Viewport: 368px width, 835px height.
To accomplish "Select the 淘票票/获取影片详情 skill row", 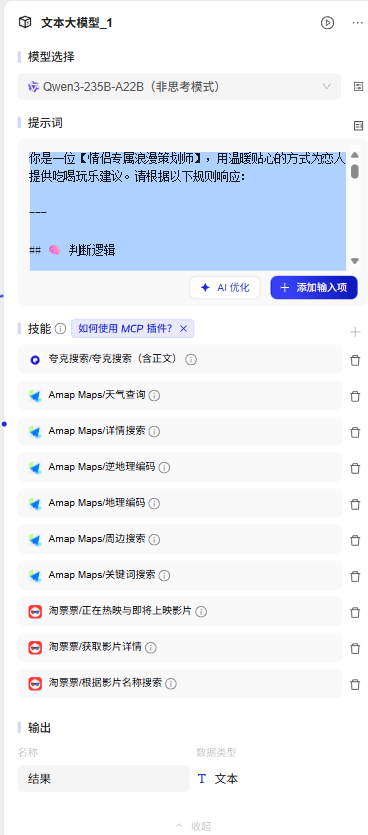I will pyautogui.click(x=179, y=647).
